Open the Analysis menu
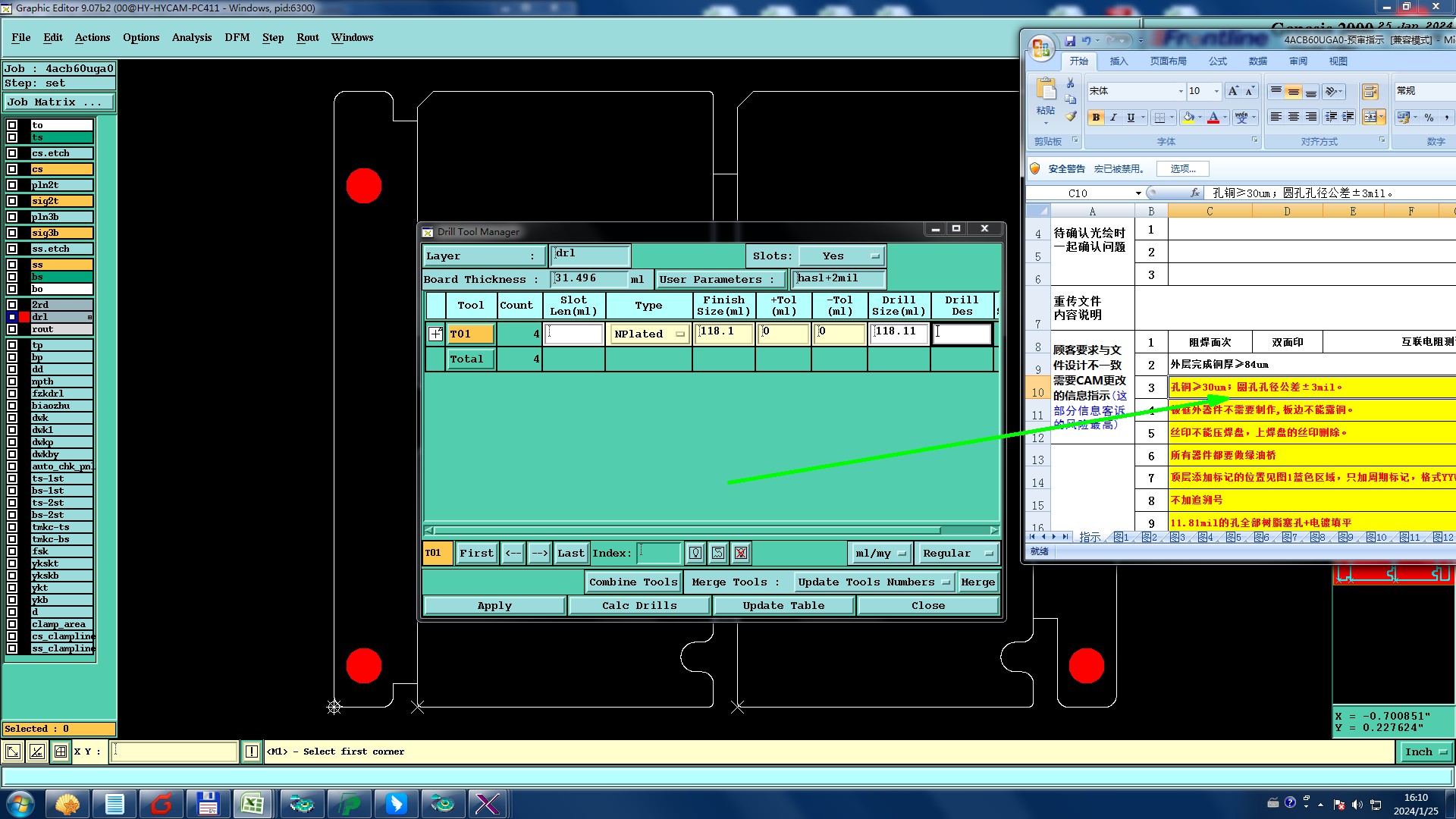Viewport: 1456px width, 819px height. pos(191,37)
